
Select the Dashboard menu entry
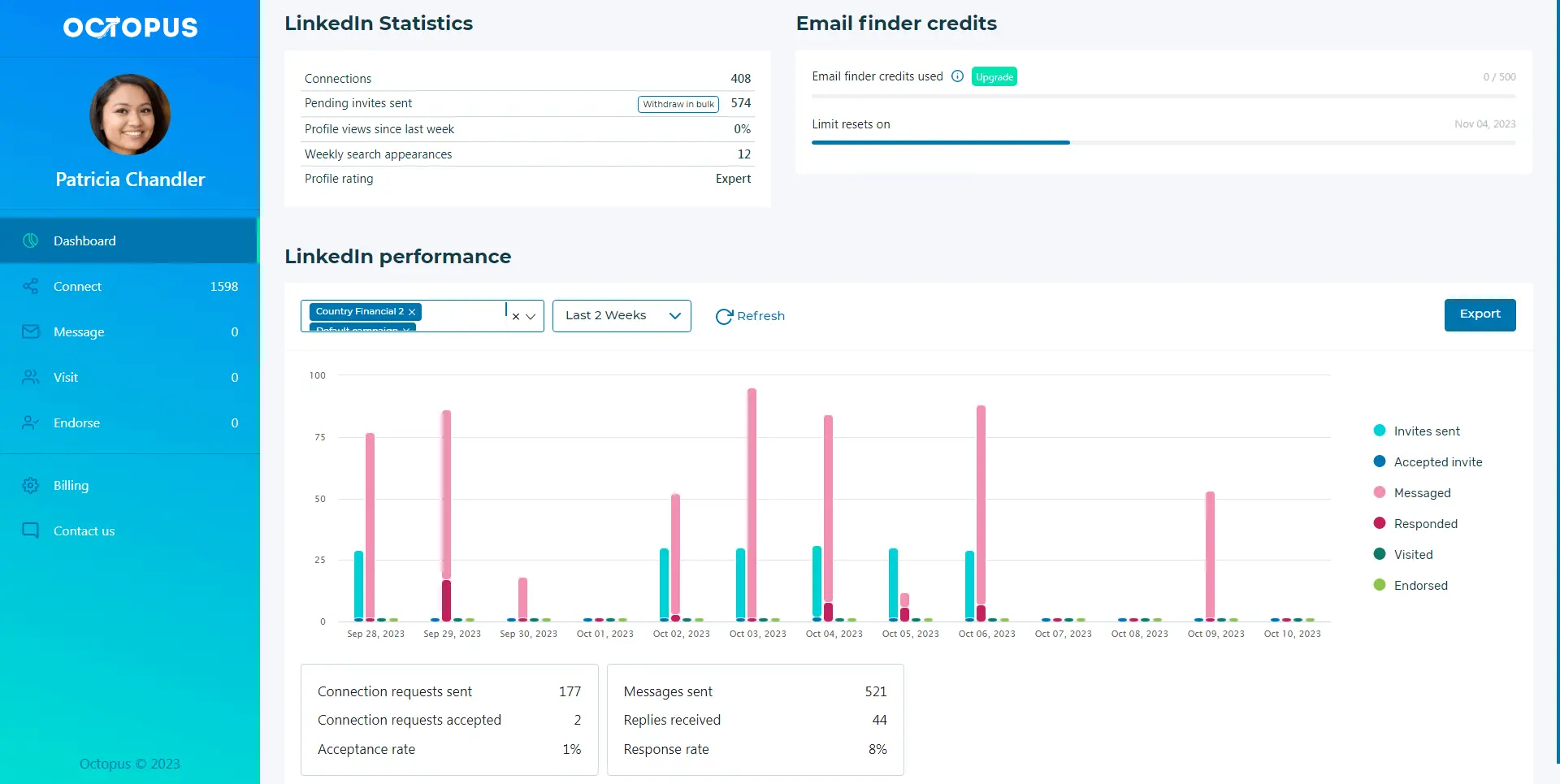[x=84, y=240]
